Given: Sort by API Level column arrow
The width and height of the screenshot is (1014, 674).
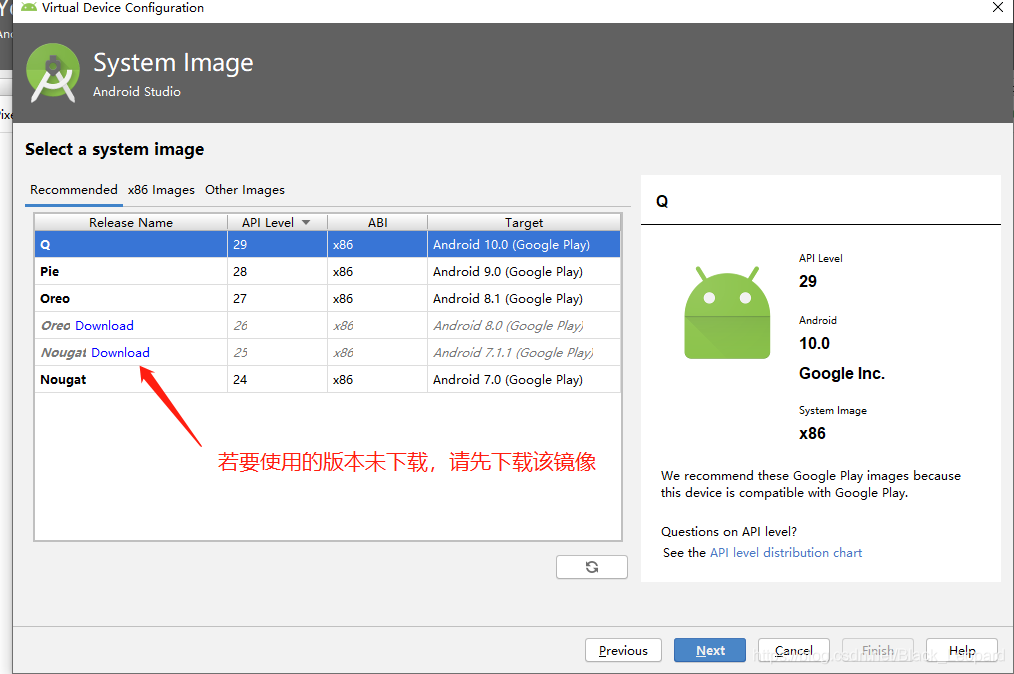Looking at the screenshot, I should pyautogui.click(x=306, y=223).
